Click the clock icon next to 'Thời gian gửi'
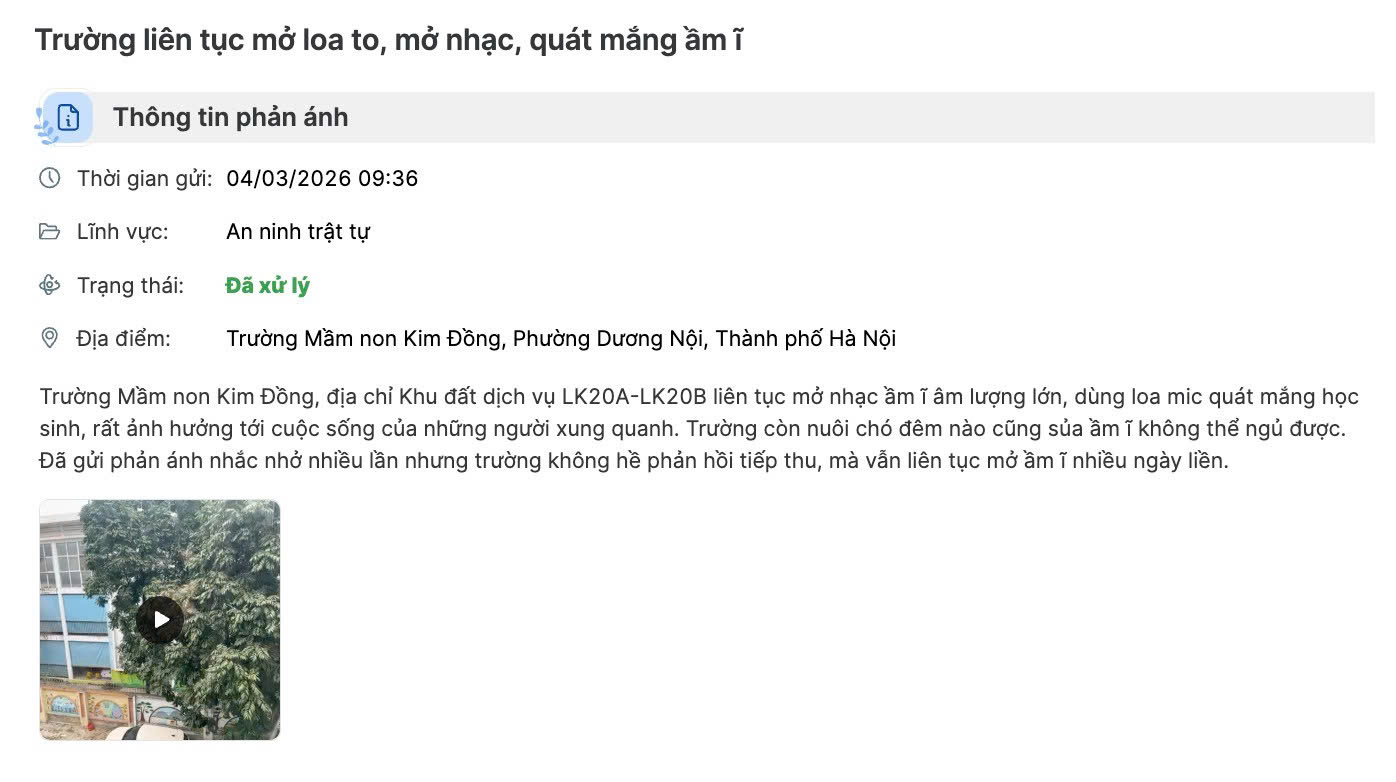1396x782 pixels. click(x=49, y=178)
